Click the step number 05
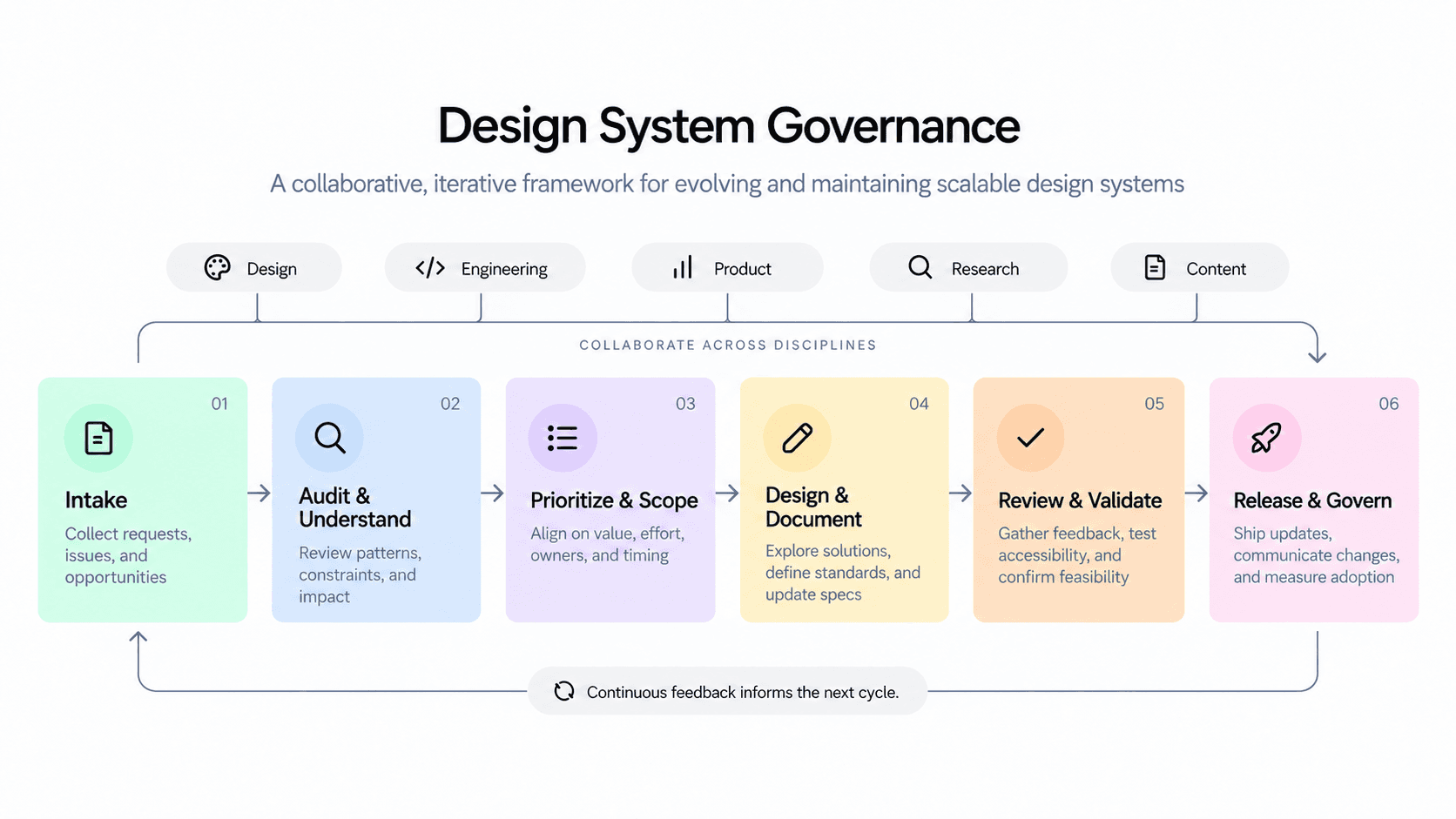The image size is (1456, 819). (x=1154, y=404)
